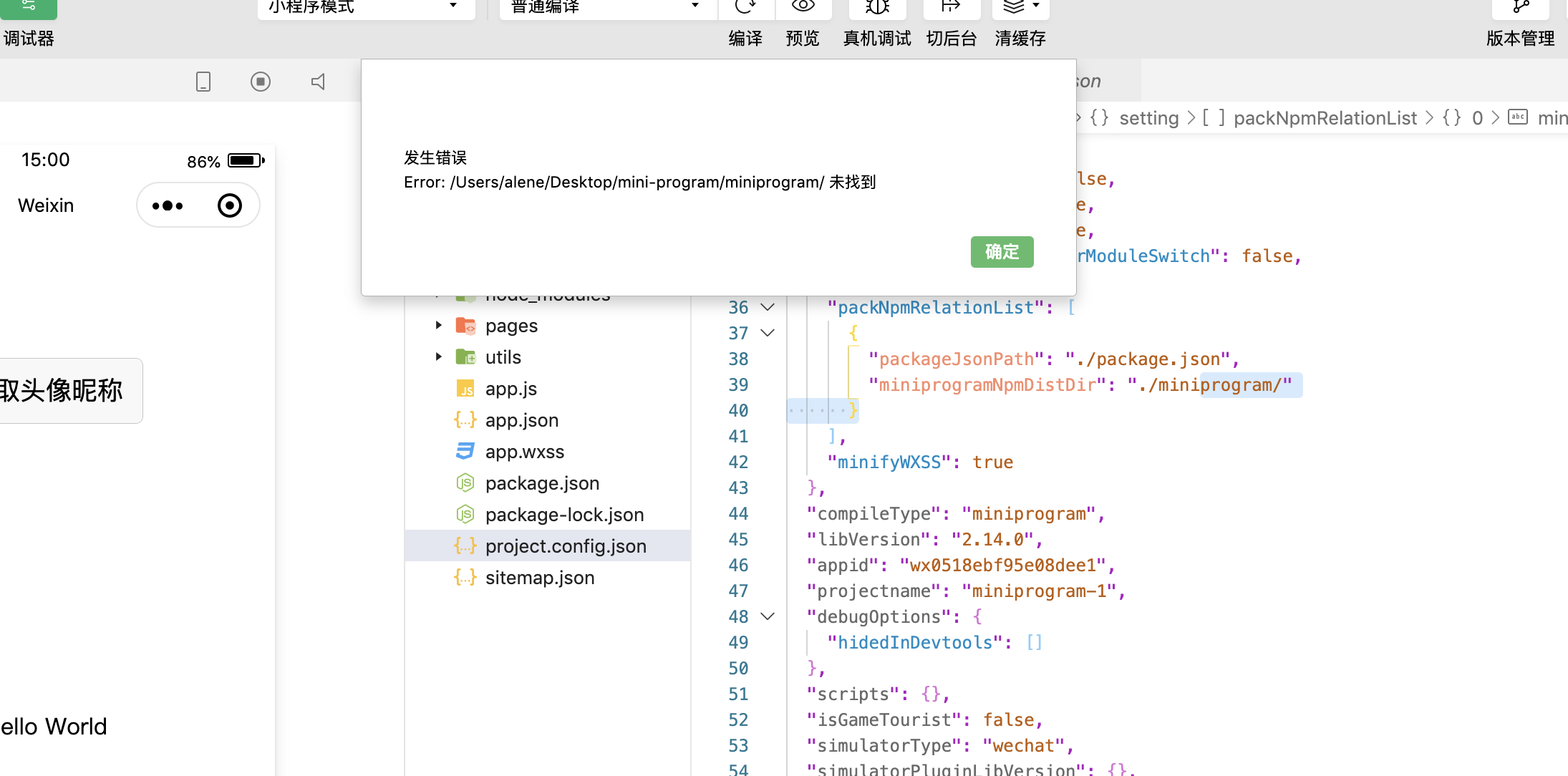Open 版本管理 version control
Viewport: 1568px width, 776px height.
pyautogui.click(x=1520, y=7)
